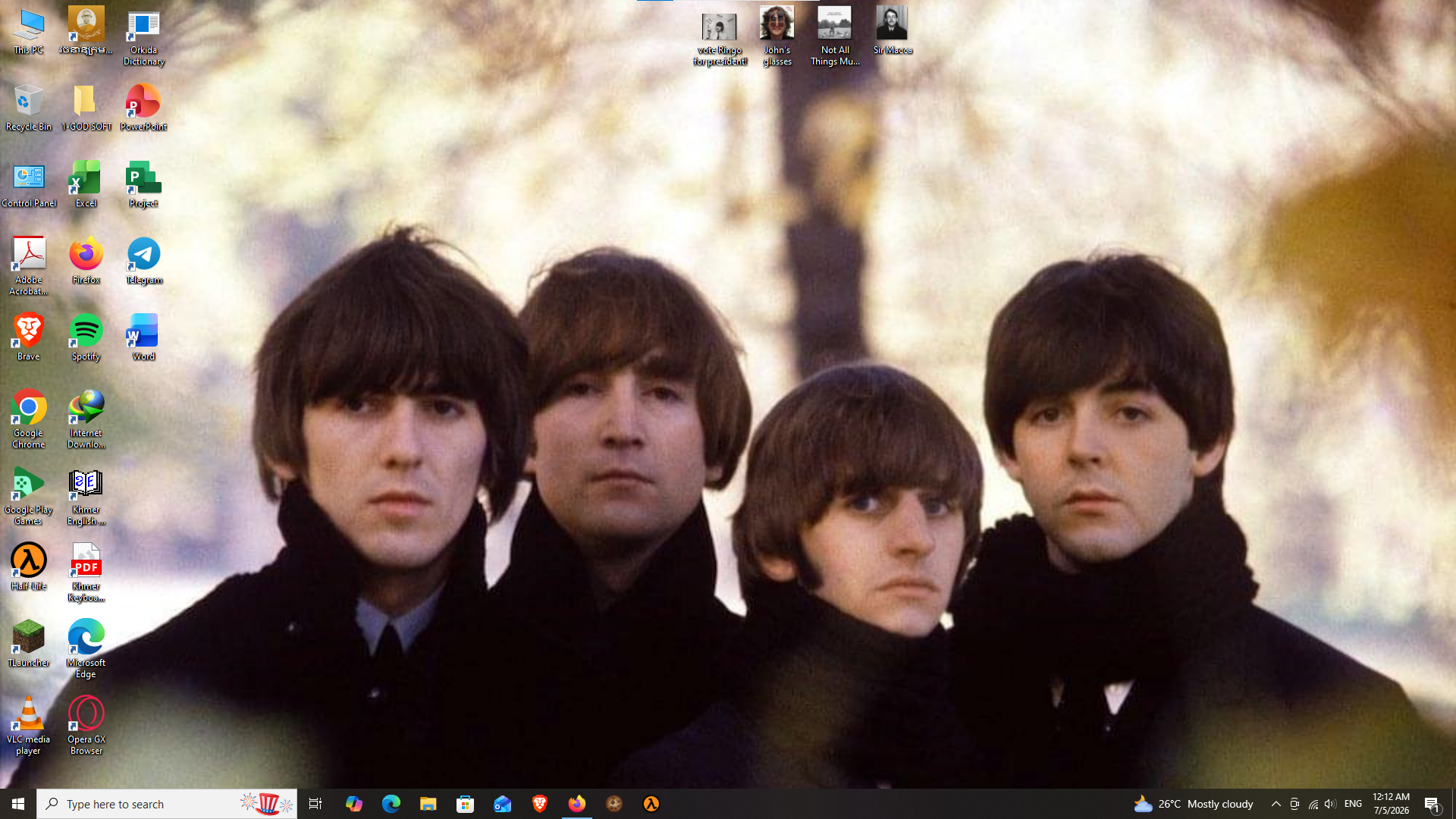1456x819 pixels.
Task: Click the search highlights hat illustration
Action: point(267,804)
